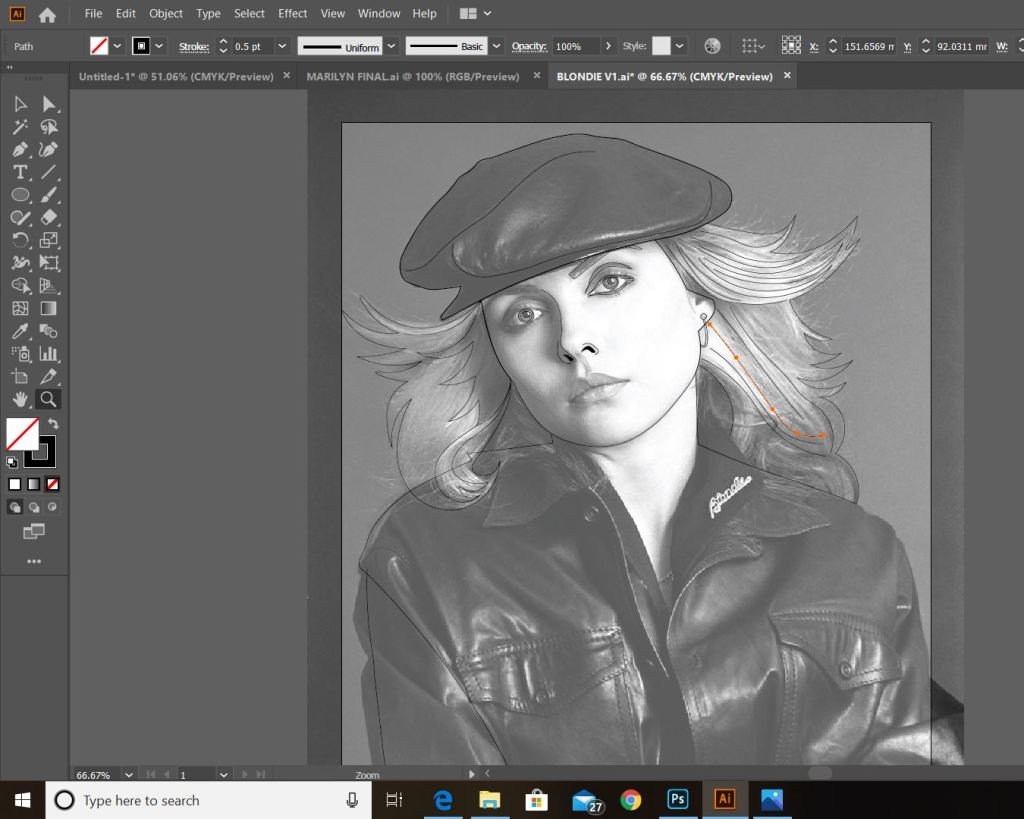Click the Fill color swatch in toolbox

click(x=22, y=434)
